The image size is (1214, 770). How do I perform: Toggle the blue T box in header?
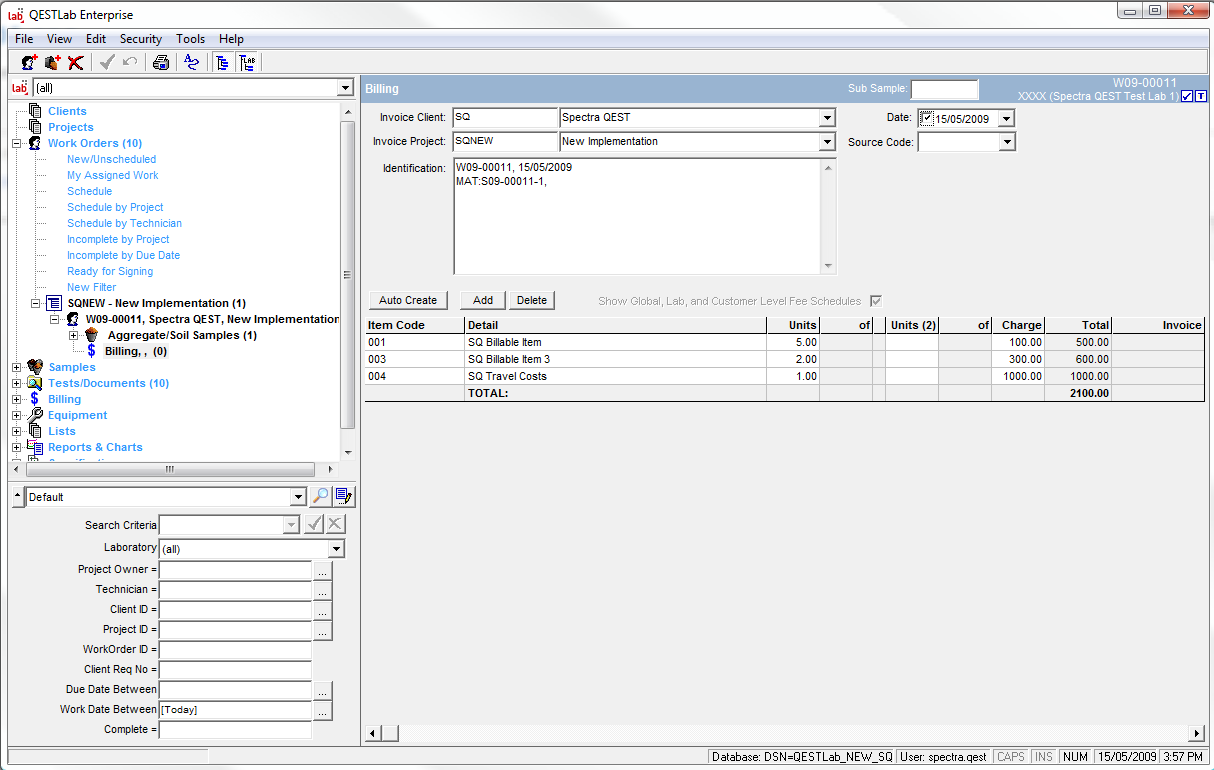point(1201,97)
